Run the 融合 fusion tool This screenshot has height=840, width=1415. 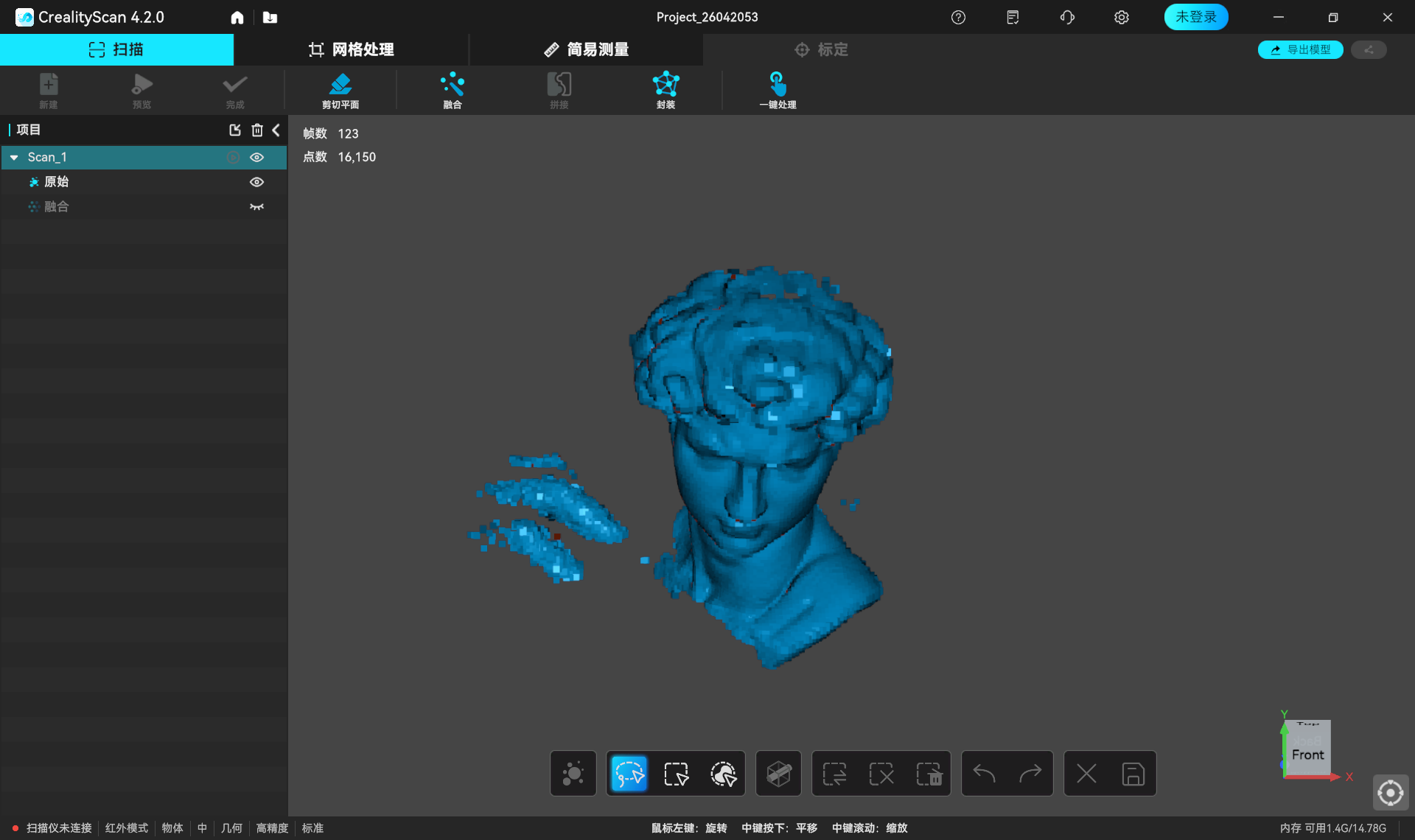452,90
